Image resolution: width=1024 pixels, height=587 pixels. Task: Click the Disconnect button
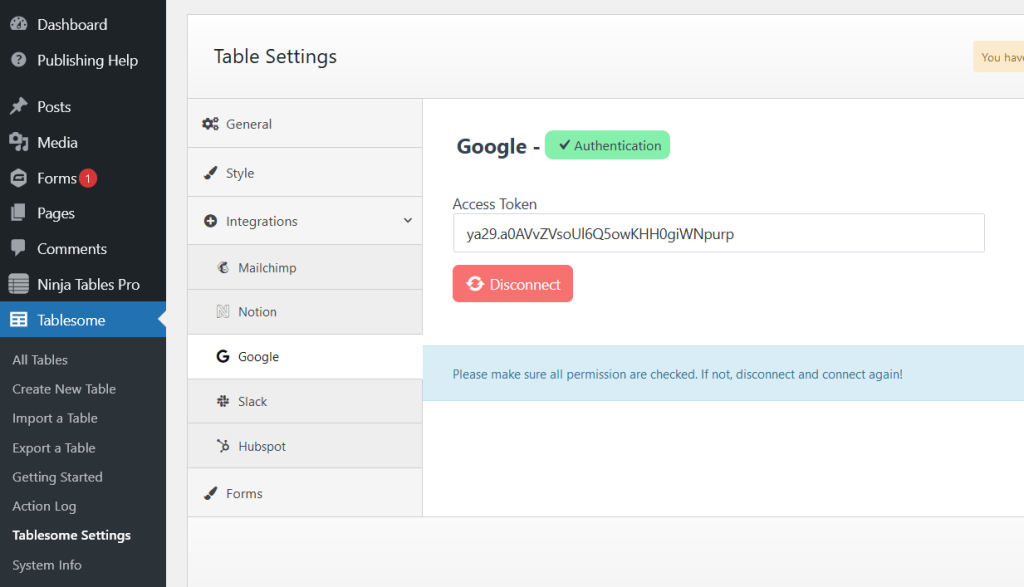click(x=512, y=283)
